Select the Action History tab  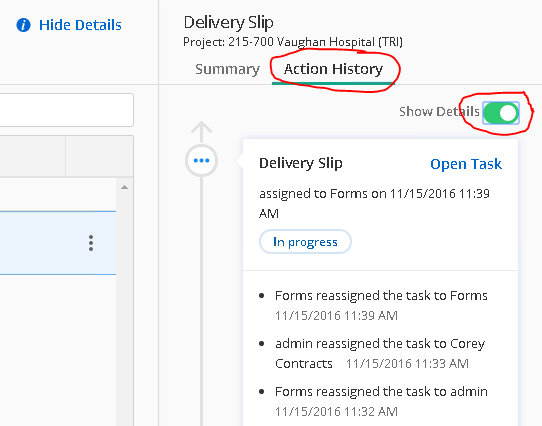click(333, 69)
